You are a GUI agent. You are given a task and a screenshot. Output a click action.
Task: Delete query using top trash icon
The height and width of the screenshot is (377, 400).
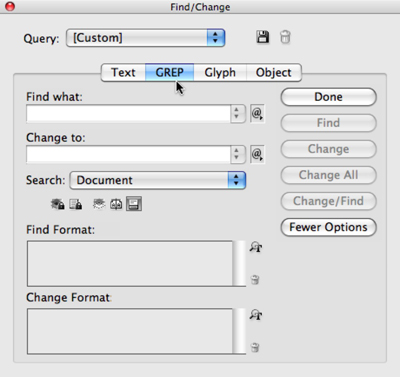(285, 37)
